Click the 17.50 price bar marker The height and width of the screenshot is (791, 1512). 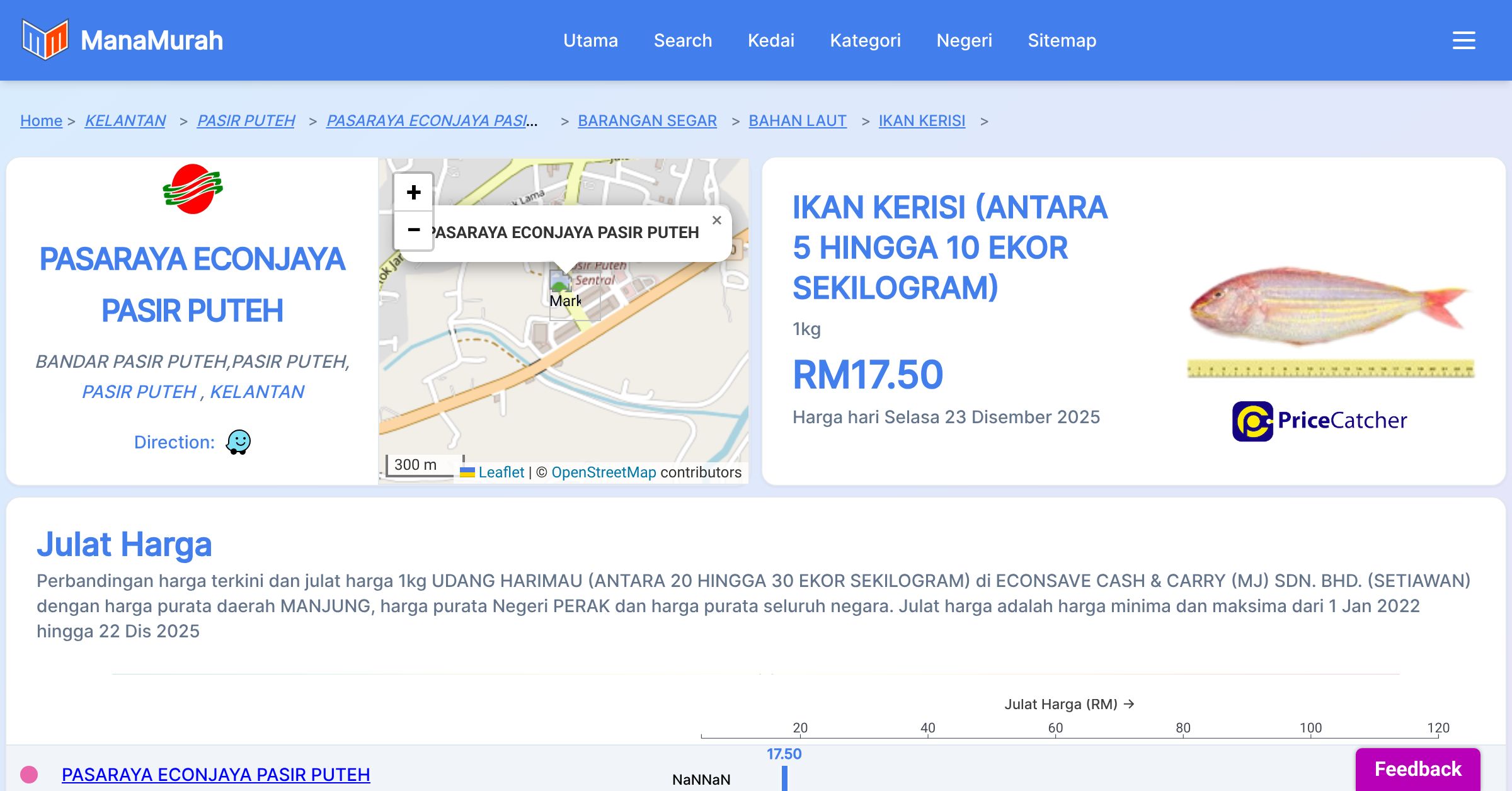point(784,777)
